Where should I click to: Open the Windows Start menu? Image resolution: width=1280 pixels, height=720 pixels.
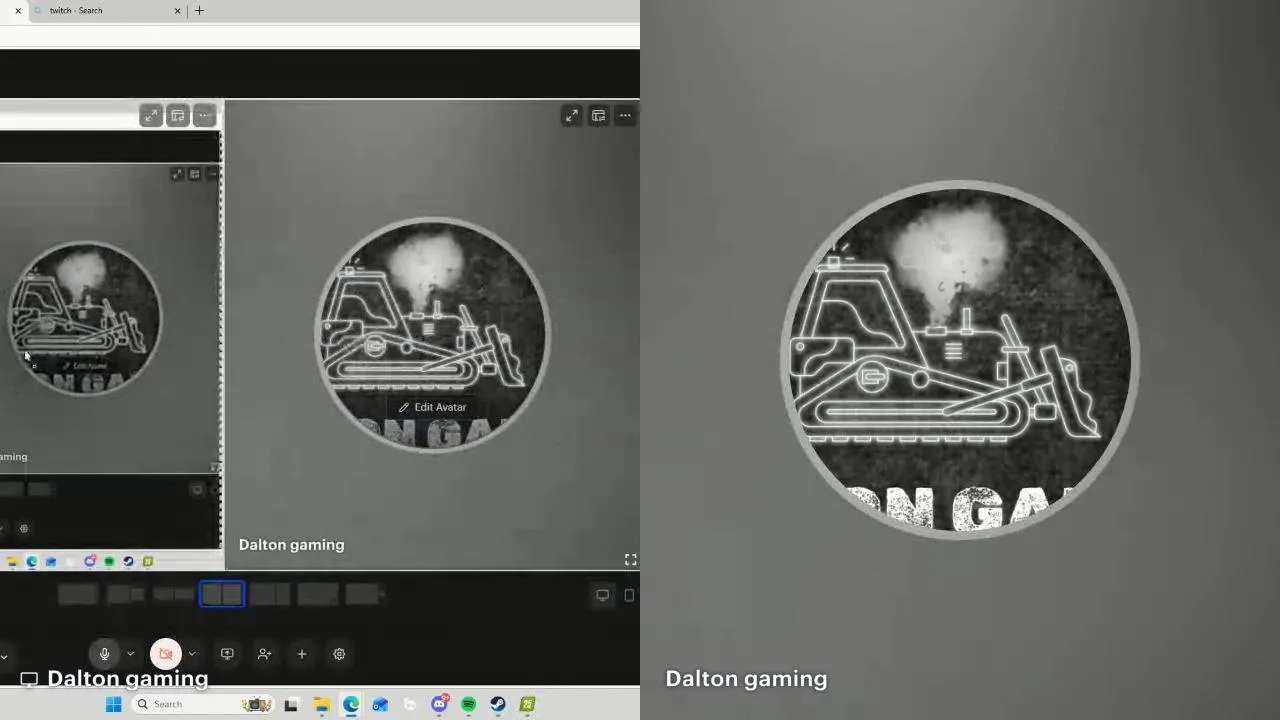114,704
